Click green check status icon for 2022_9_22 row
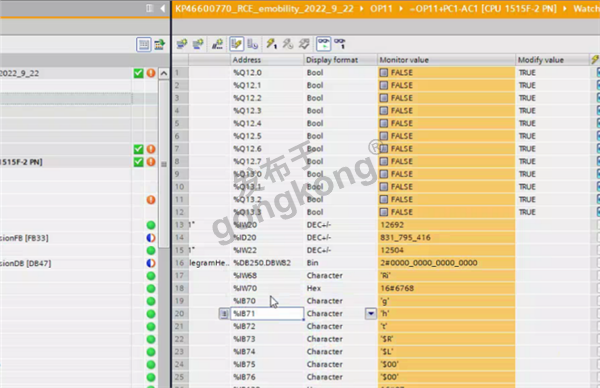 coord(139,73)
